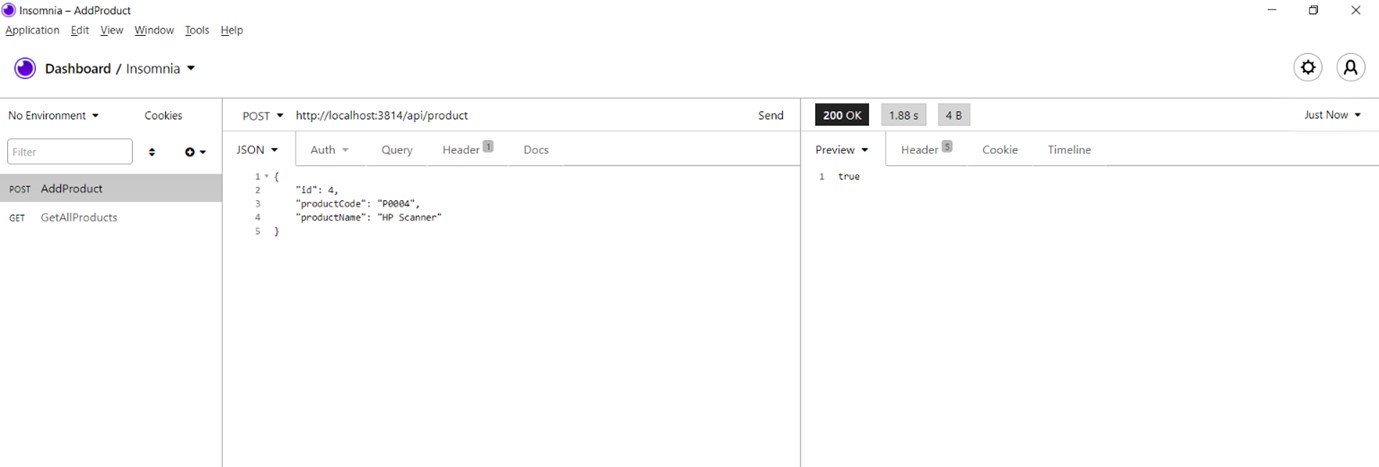The width and height of the screenshot is (1379, 467).
Task: Click the sort requests arrows icon
Action: [152, 152]
